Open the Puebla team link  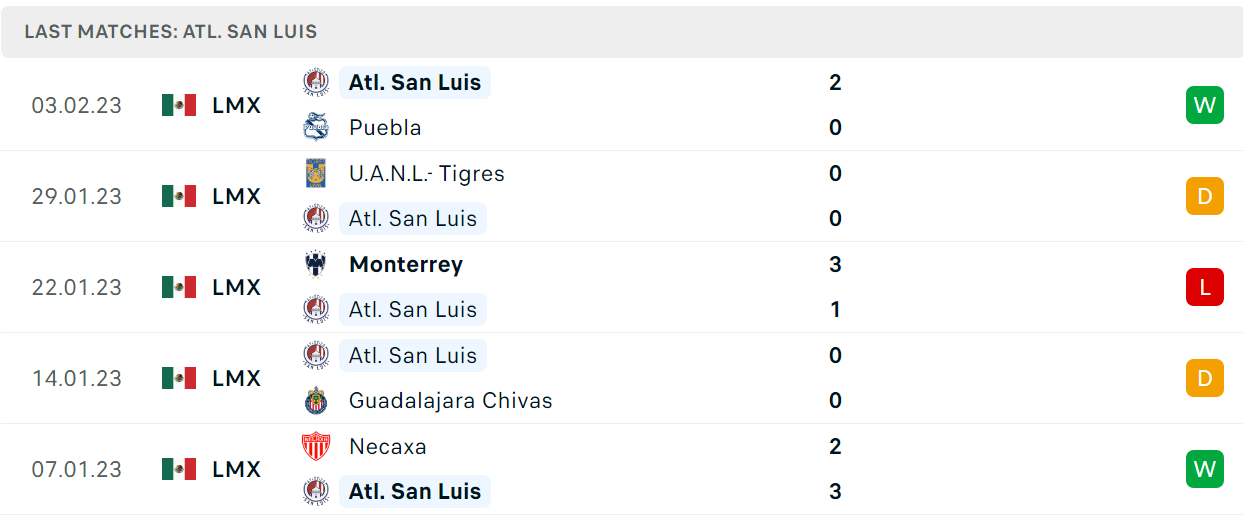click(x=385, y=128)
